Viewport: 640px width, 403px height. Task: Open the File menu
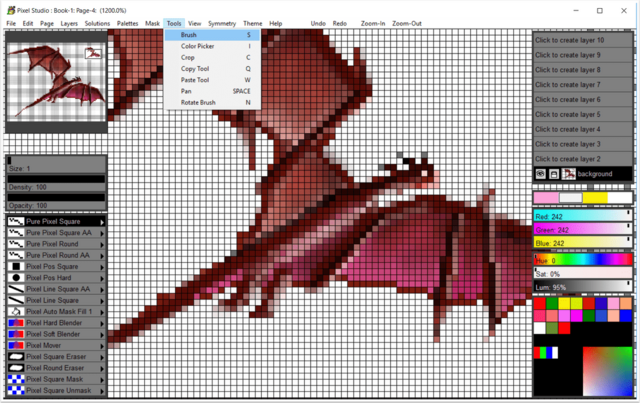click(11, 23)
